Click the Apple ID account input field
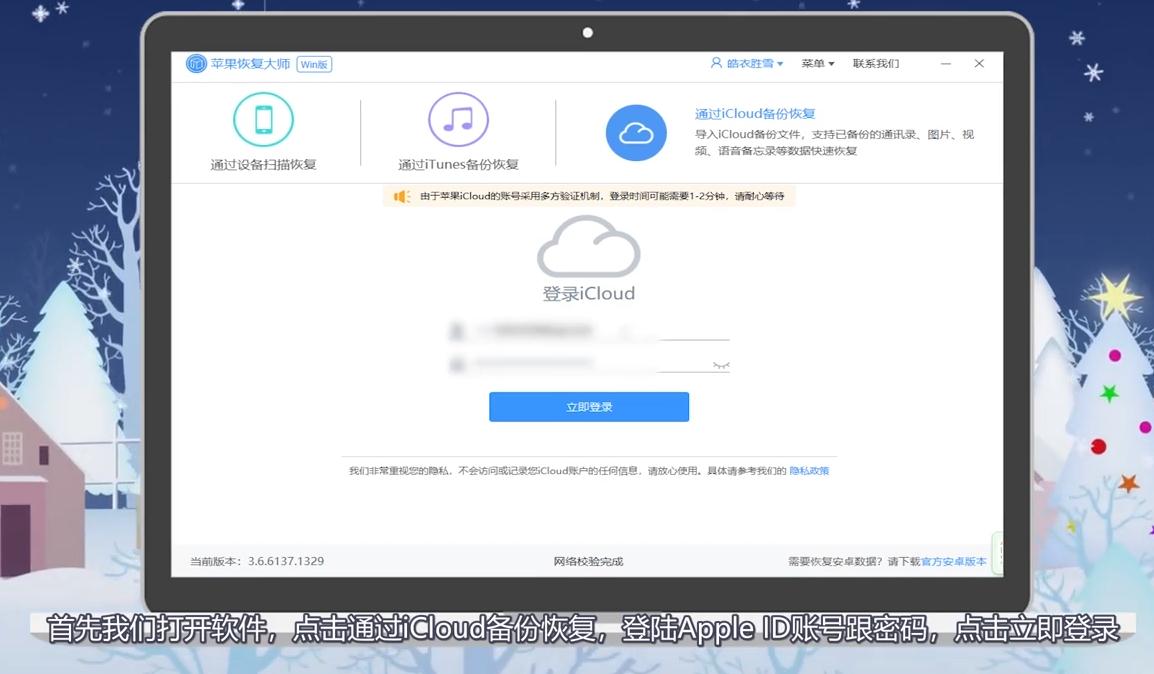 point(589,330)
